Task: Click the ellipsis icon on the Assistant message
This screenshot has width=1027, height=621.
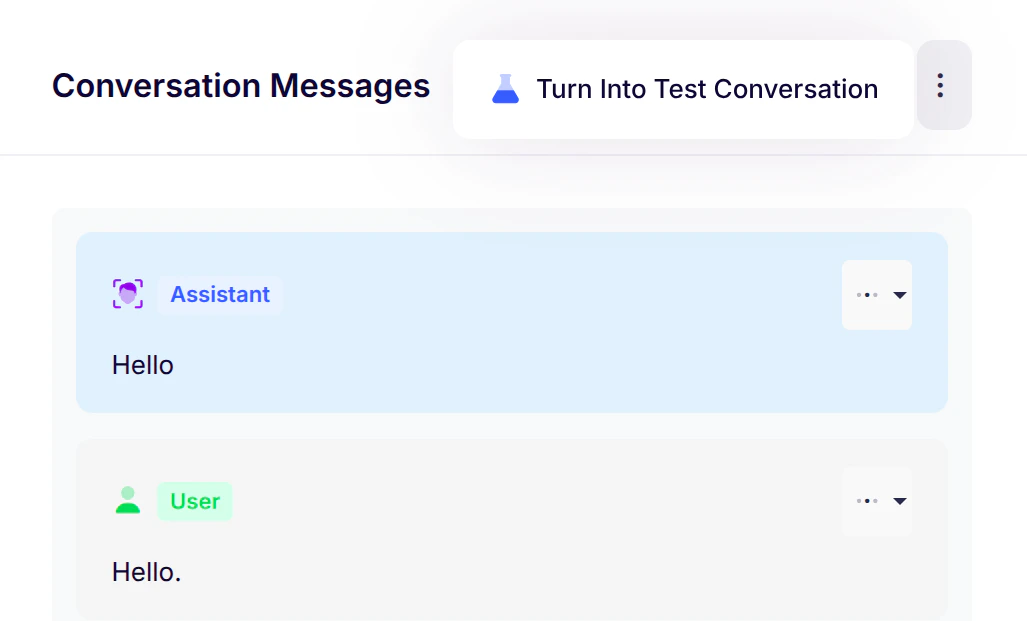Action: [x=866, y=294]
